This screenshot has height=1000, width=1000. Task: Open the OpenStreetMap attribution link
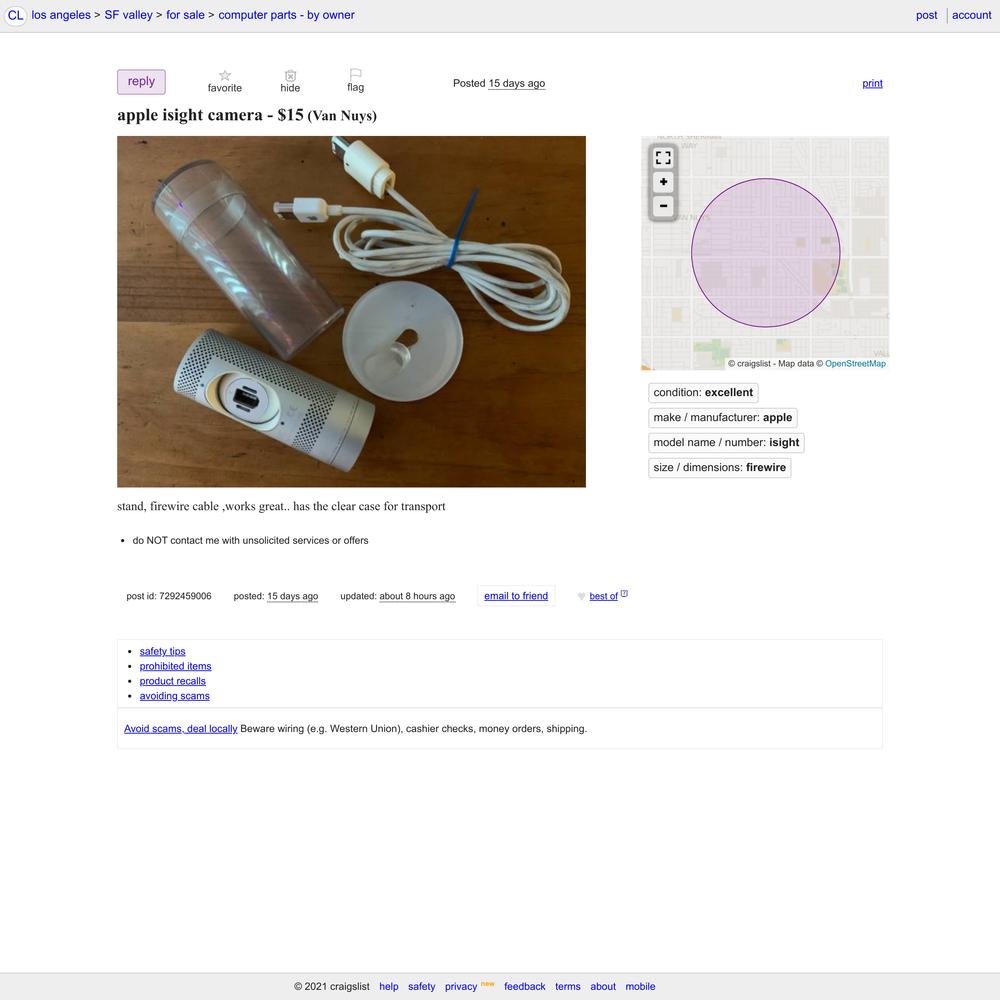click(855, 364)
